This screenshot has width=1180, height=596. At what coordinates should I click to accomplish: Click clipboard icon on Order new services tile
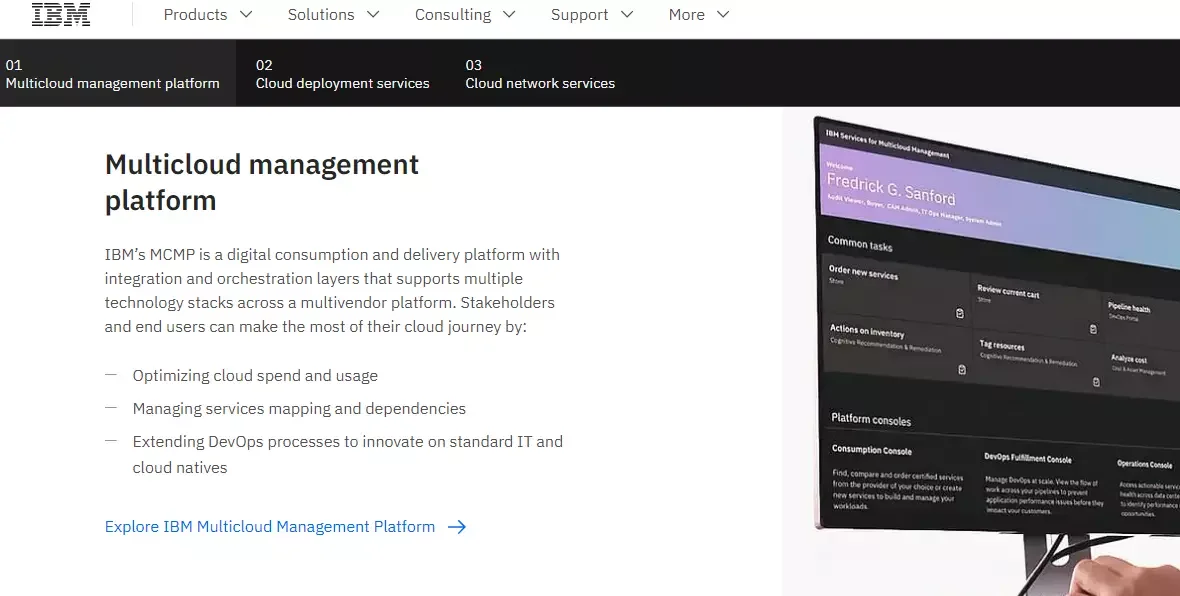[x=960, y=313]
